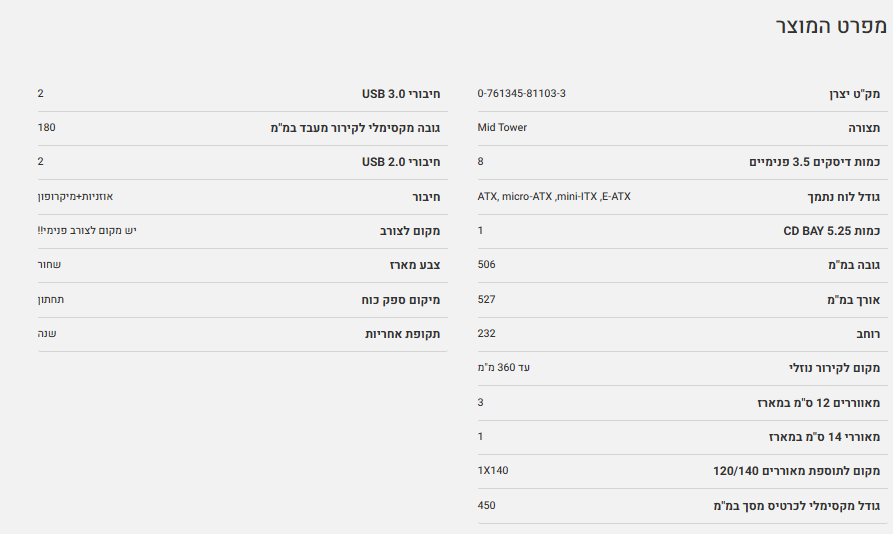Click the 'מפרט המוצר' section heading
The image size is (893, 534).
[x=831, y=27]
